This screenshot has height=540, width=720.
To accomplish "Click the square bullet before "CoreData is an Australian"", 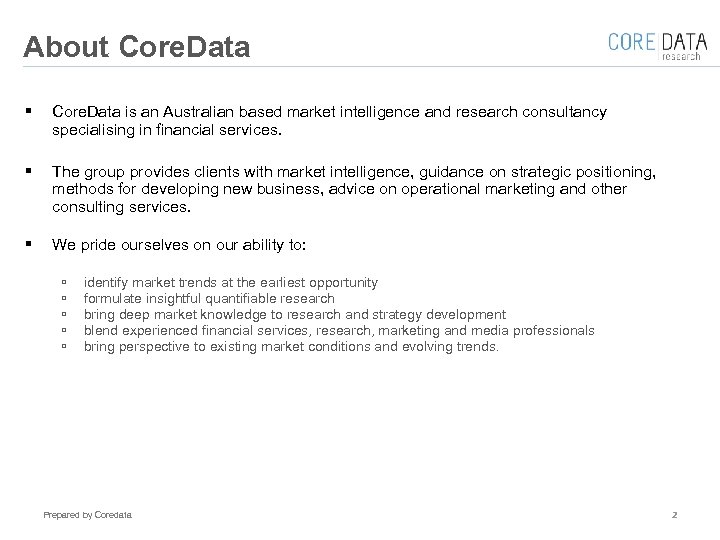I will coord(33,112).
